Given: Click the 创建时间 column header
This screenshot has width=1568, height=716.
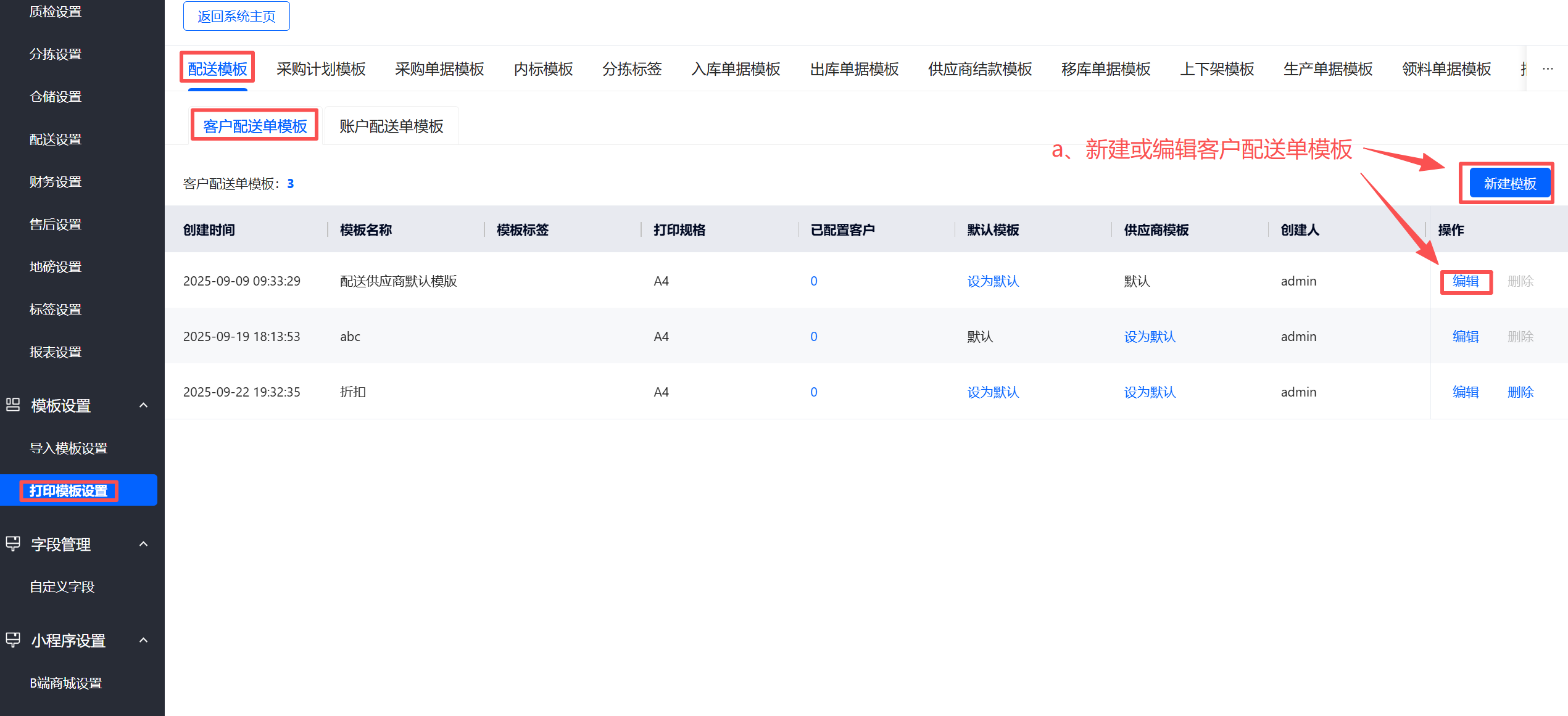Looking at the screenshot, I should click(209, 230).
